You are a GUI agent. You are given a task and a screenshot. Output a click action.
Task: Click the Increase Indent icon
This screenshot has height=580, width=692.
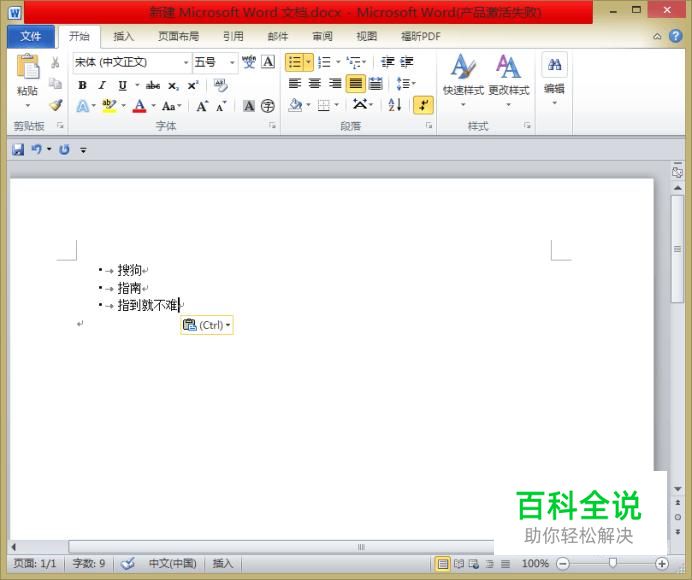[x=406, y=62]
